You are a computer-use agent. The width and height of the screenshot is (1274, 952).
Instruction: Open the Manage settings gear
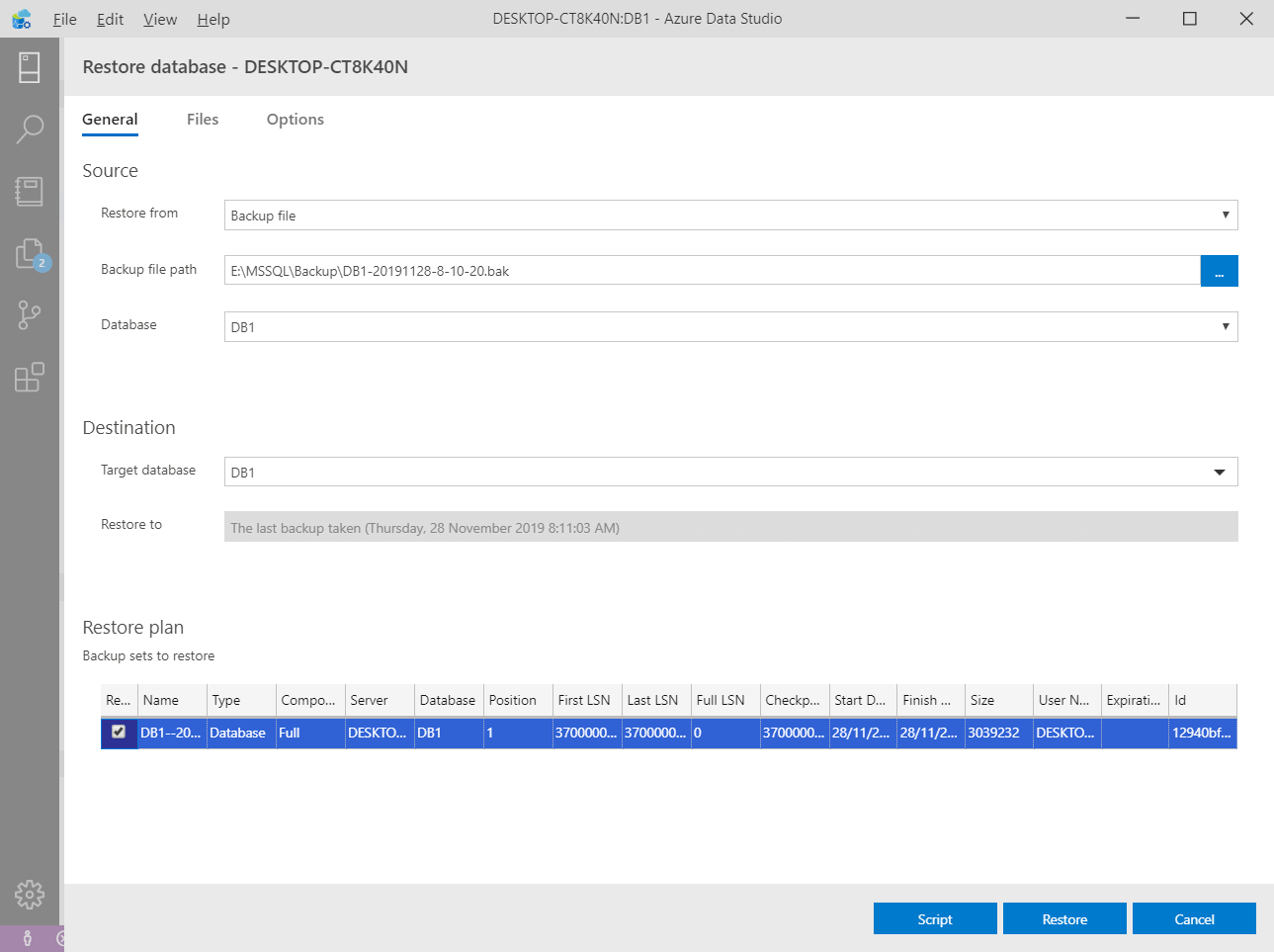click(x=30, y=895)
